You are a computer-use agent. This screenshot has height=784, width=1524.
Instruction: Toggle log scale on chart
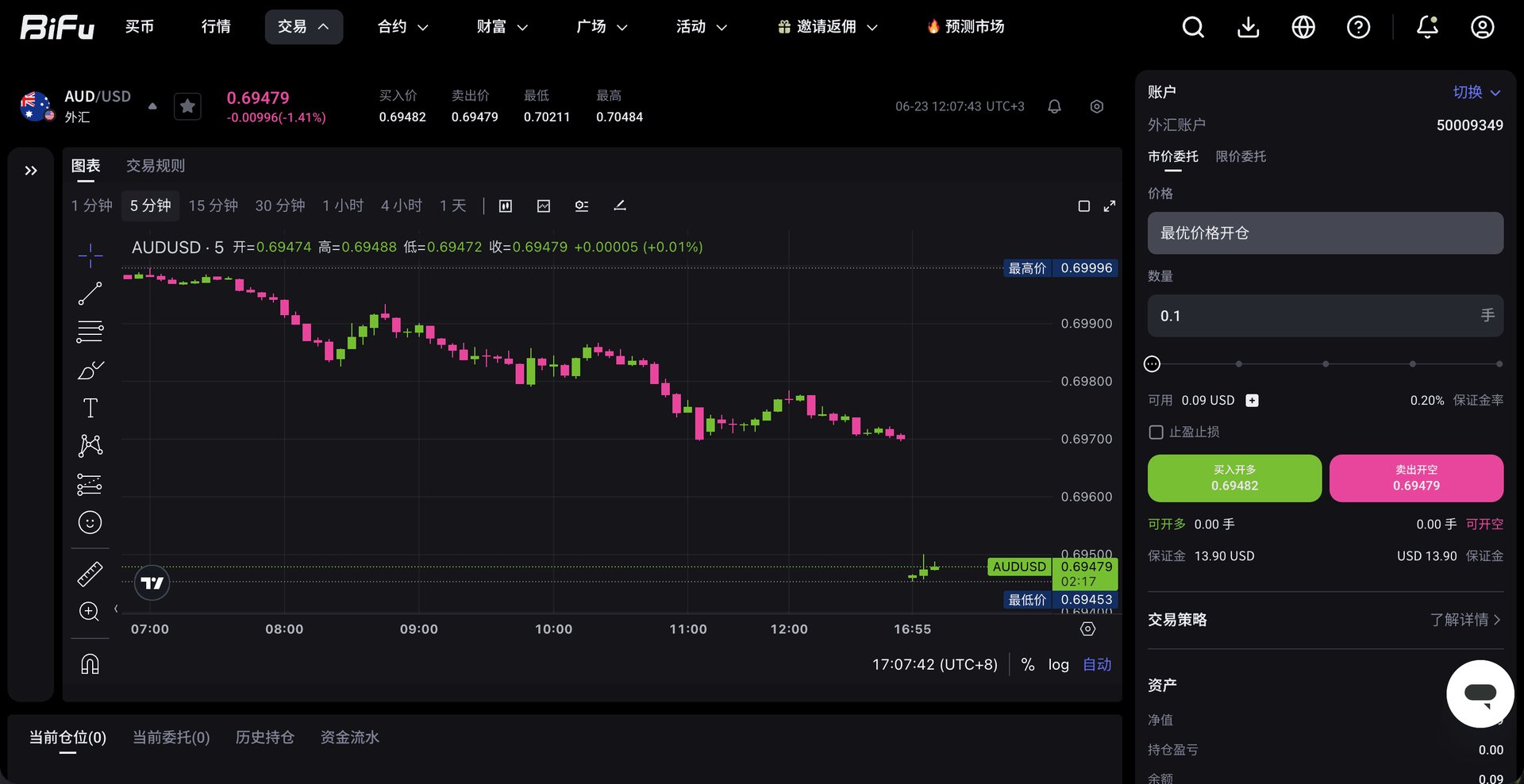coord(1058,665)
